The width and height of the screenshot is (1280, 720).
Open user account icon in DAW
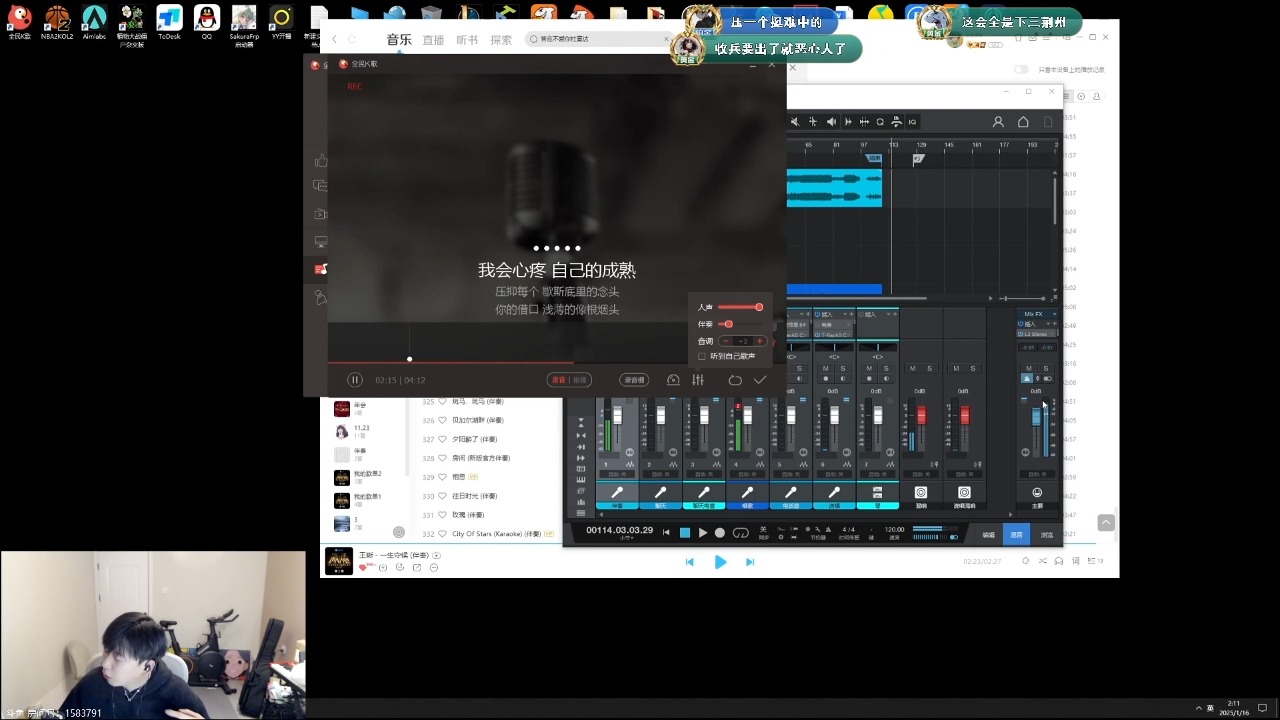(998, 122)
